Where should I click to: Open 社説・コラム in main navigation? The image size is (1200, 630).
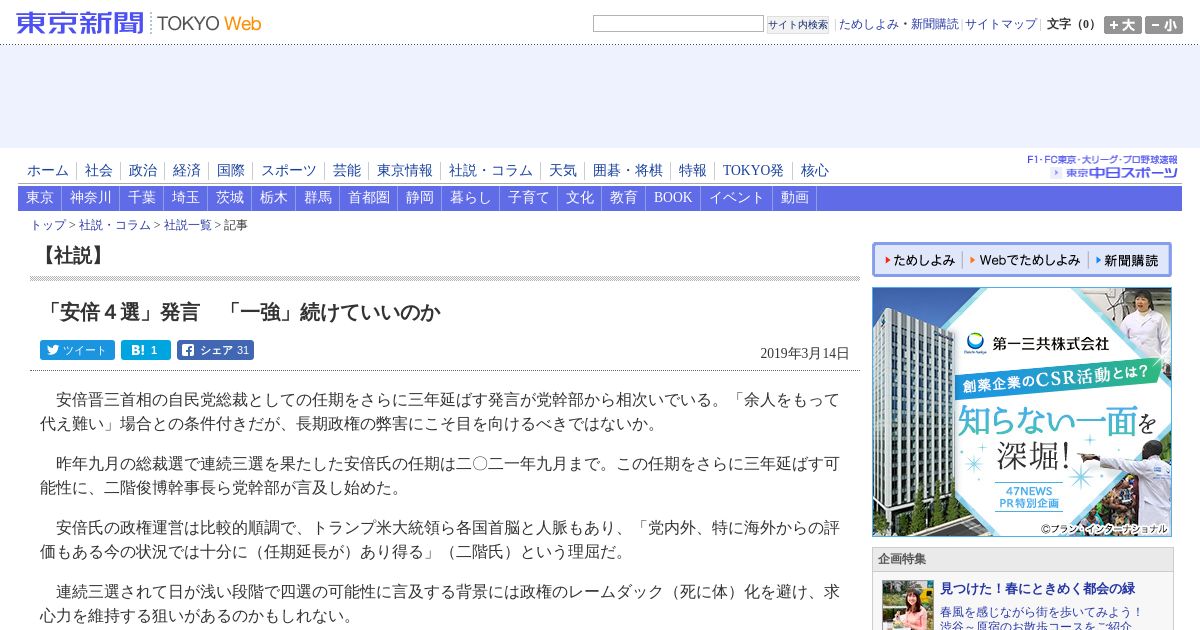coord(491,171)
